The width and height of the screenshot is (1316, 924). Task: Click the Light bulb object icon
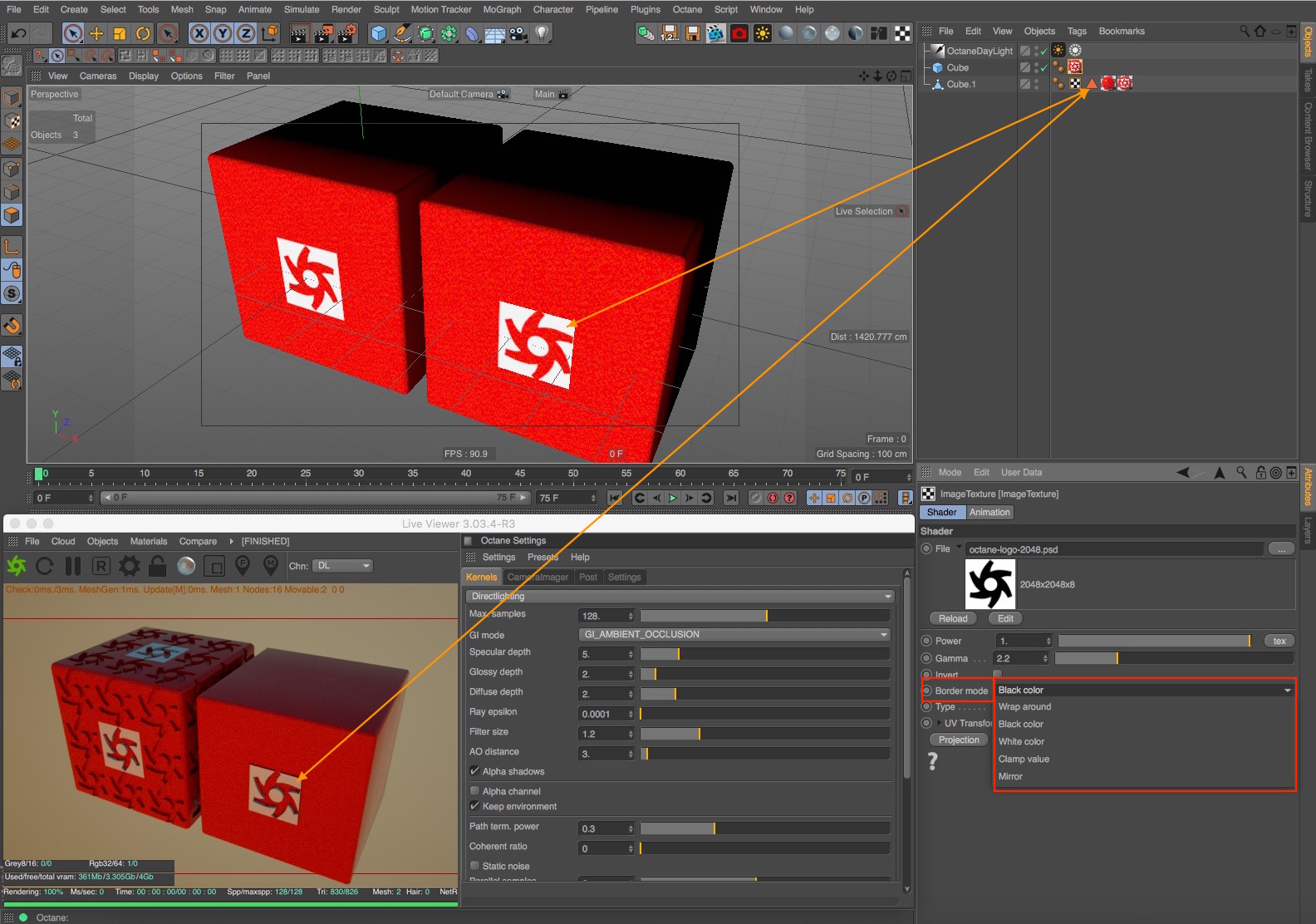tap(542, 33)
